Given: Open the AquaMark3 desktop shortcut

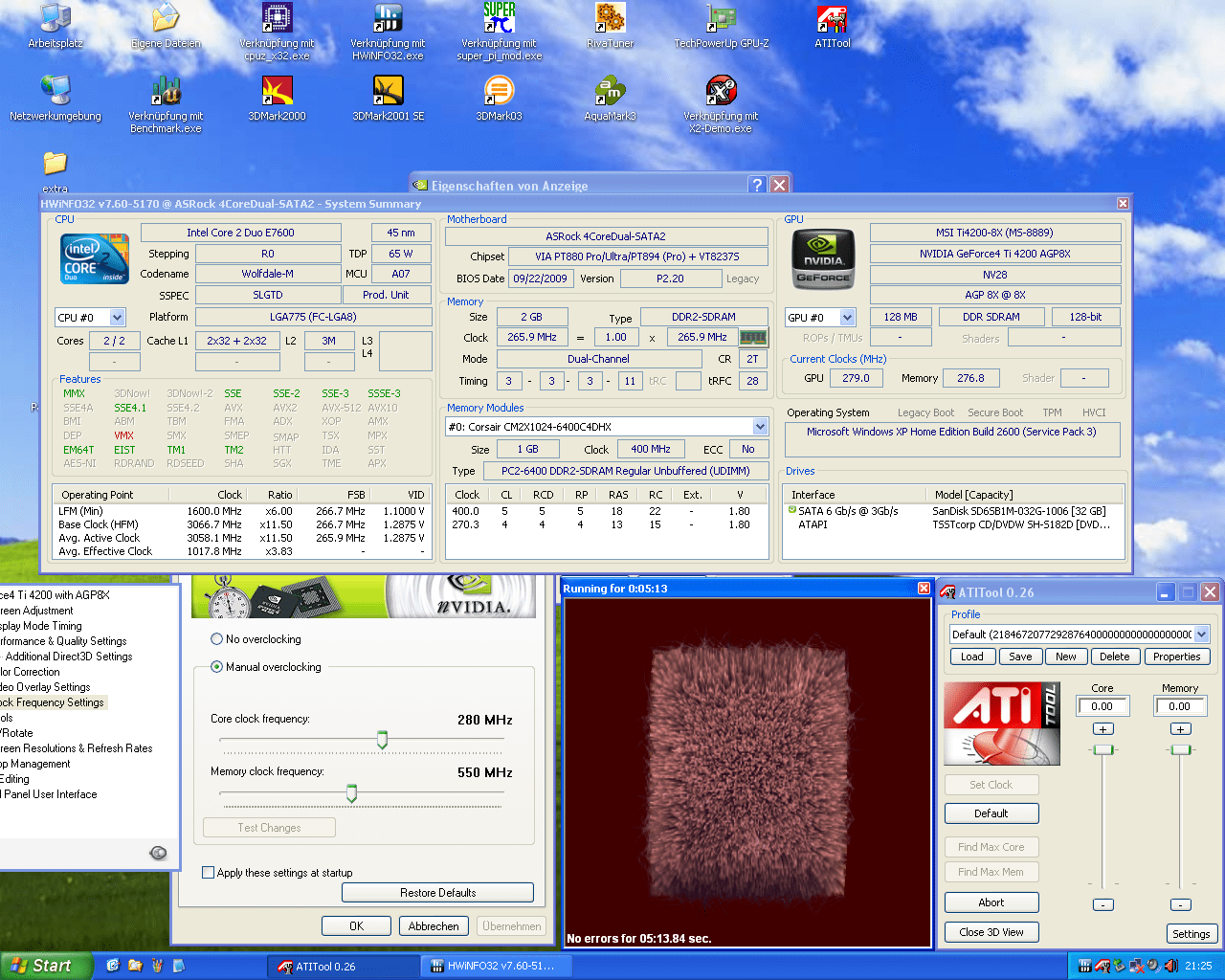Looking at the screenshot, I should pos(610,92).
